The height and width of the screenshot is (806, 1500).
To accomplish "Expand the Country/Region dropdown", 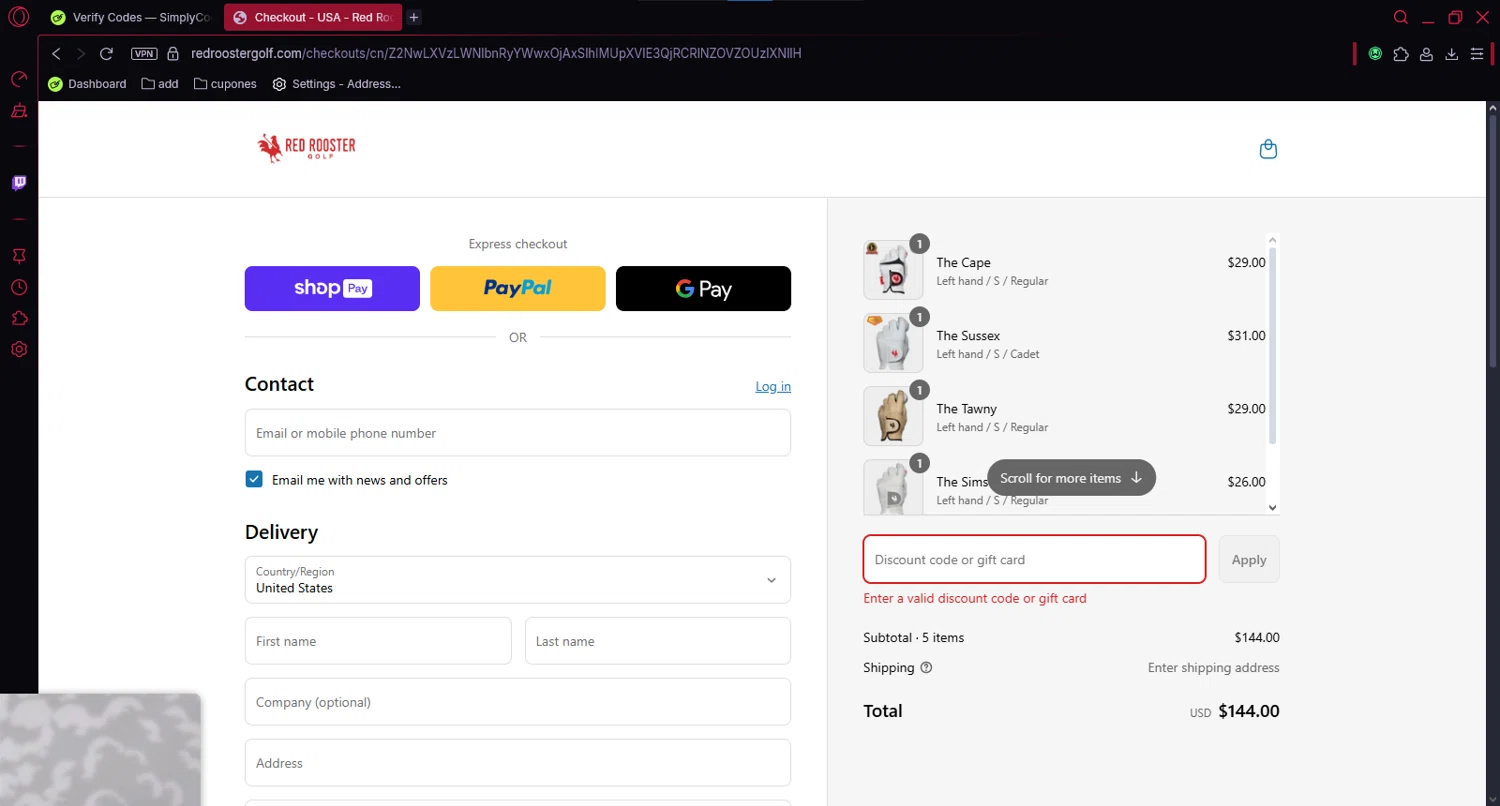I will pos(518,580).
